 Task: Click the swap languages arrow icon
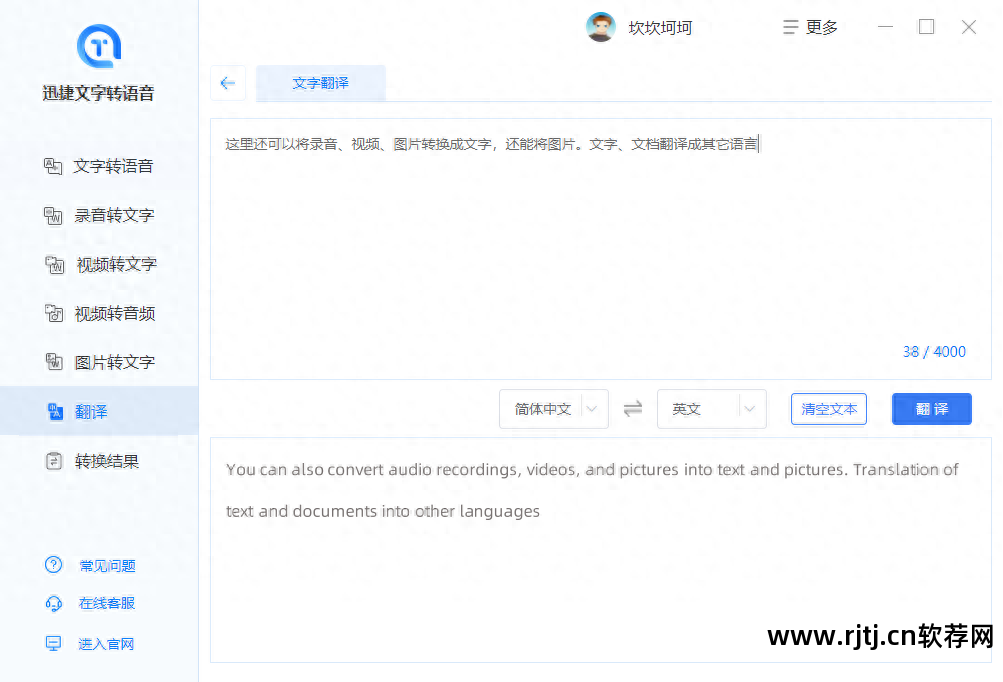pyautogui.click(x=632, y=408)
